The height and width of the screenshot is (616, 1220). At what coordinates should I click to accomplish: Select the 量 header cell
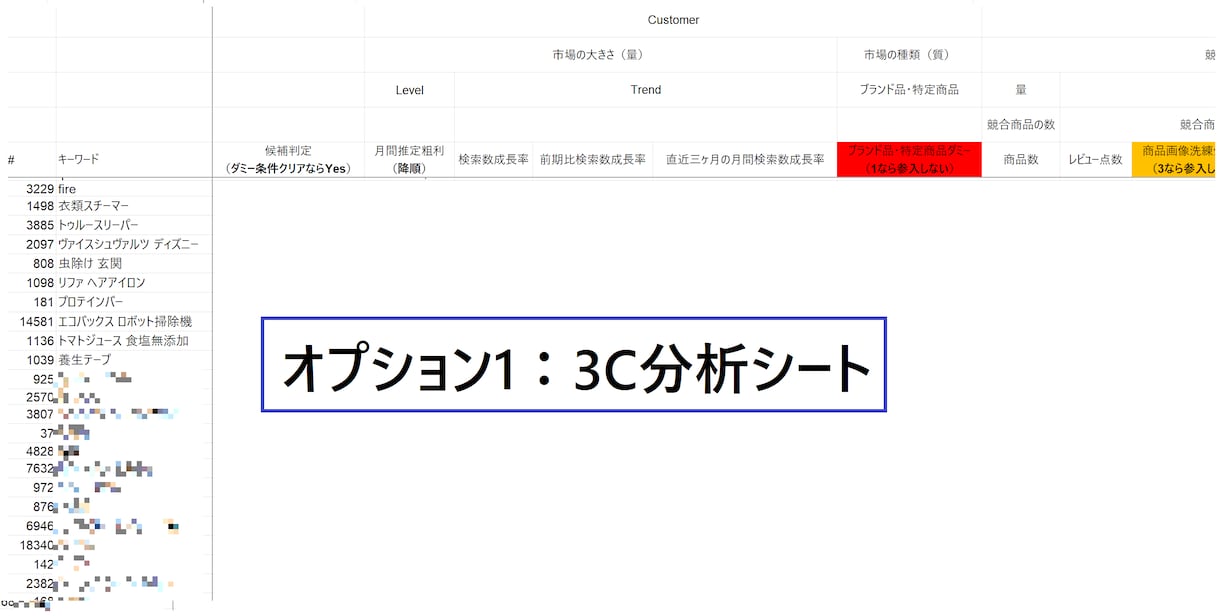(1021, 90)
